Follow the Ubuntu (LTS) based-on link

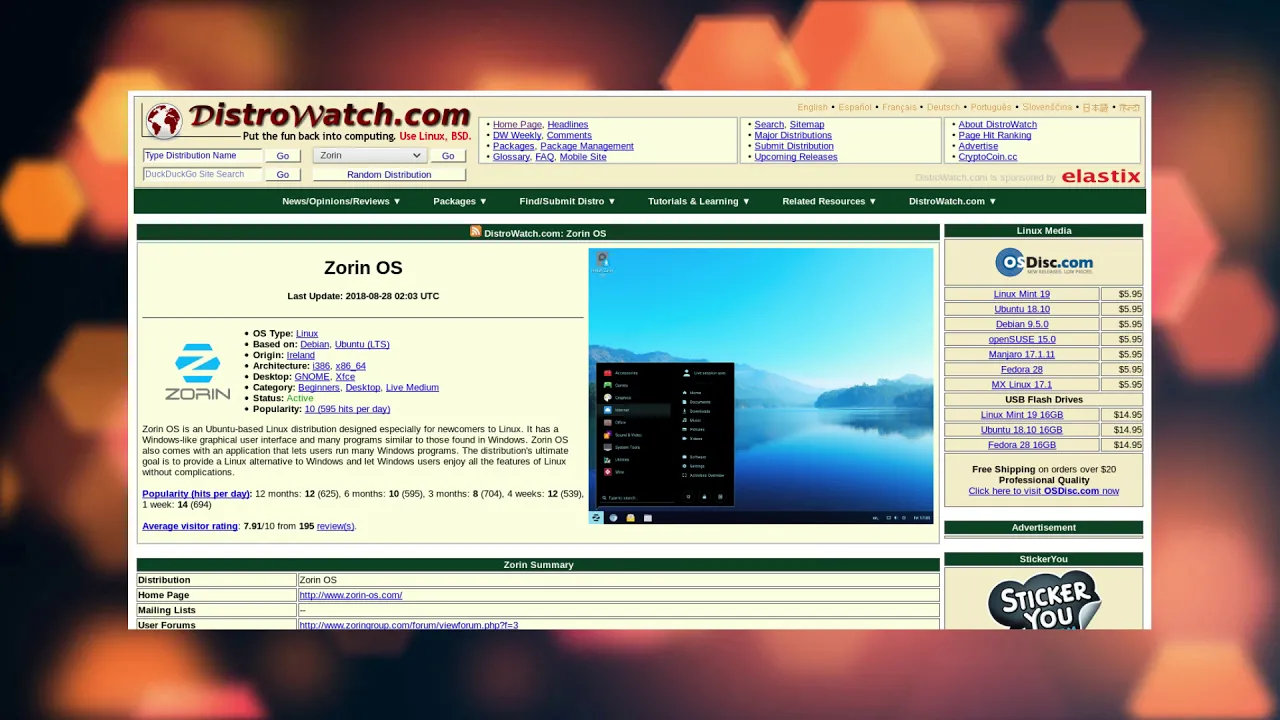click(362, 344)
